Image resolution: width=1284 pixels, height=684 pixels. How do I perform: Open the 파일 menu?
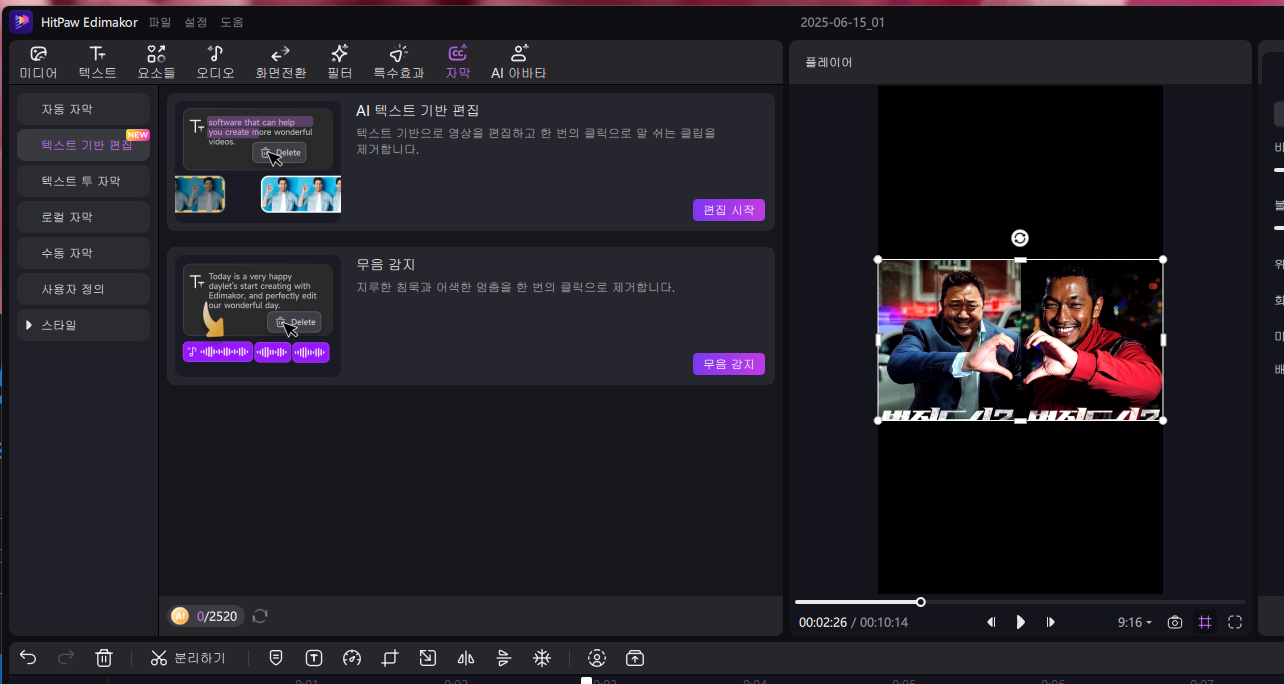click(x=160, y=22)
